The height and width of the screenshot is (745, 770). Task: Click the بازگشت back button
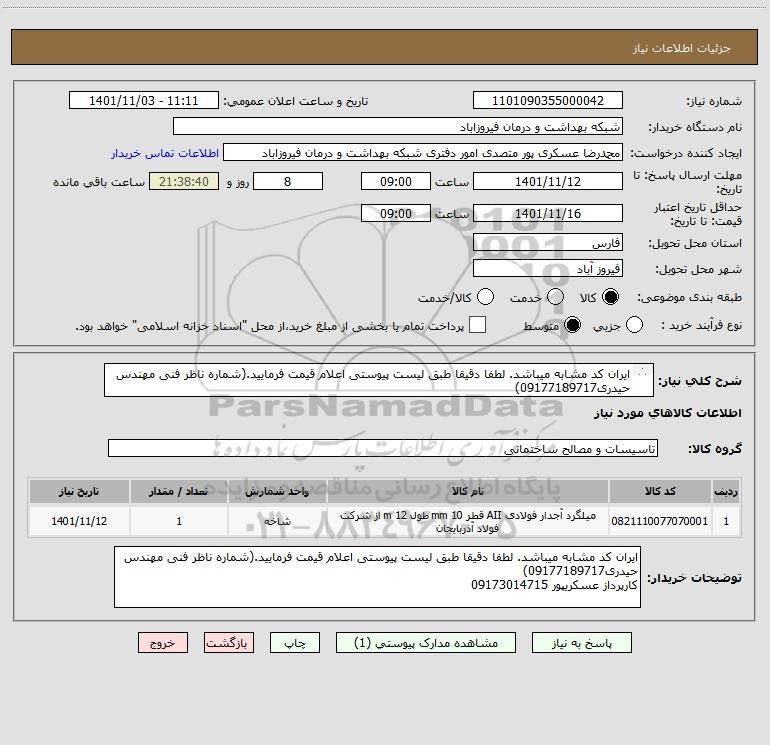[x=229, y=643]
